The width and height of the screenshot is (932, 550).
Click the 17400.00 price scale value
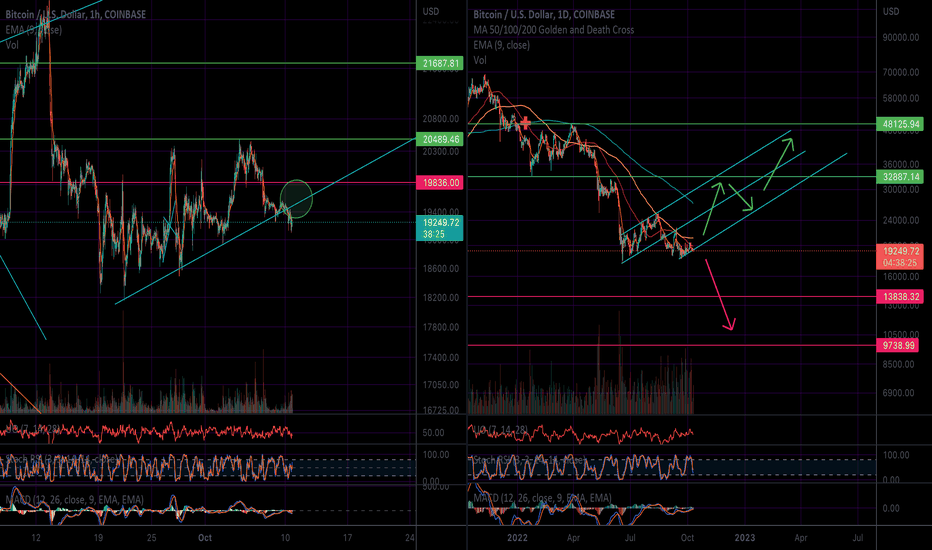[x=440, y=357]
